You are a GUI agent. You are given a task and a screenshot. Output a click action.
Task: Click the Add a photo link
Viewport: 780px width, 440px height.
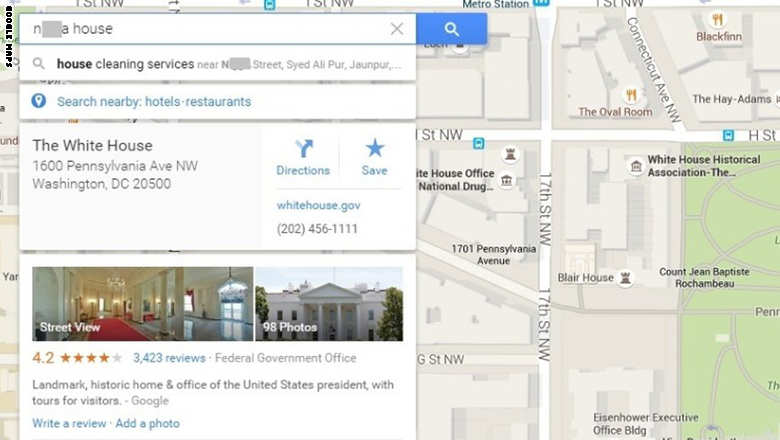tap(148, 424)
